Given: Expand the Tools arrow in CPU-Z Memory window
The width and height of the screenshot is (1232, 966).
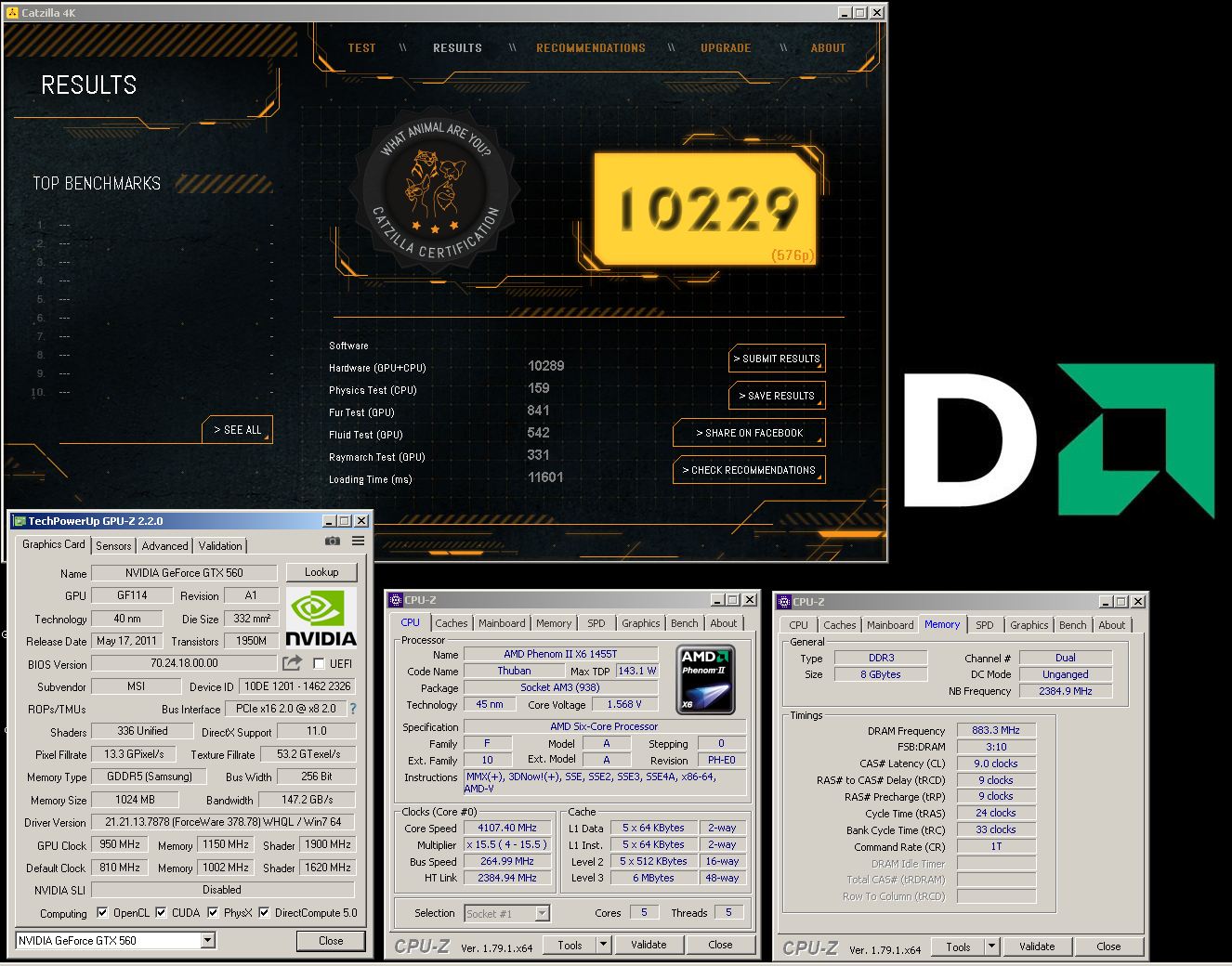Looking at the screenshot, I should [x=991, y=946].
